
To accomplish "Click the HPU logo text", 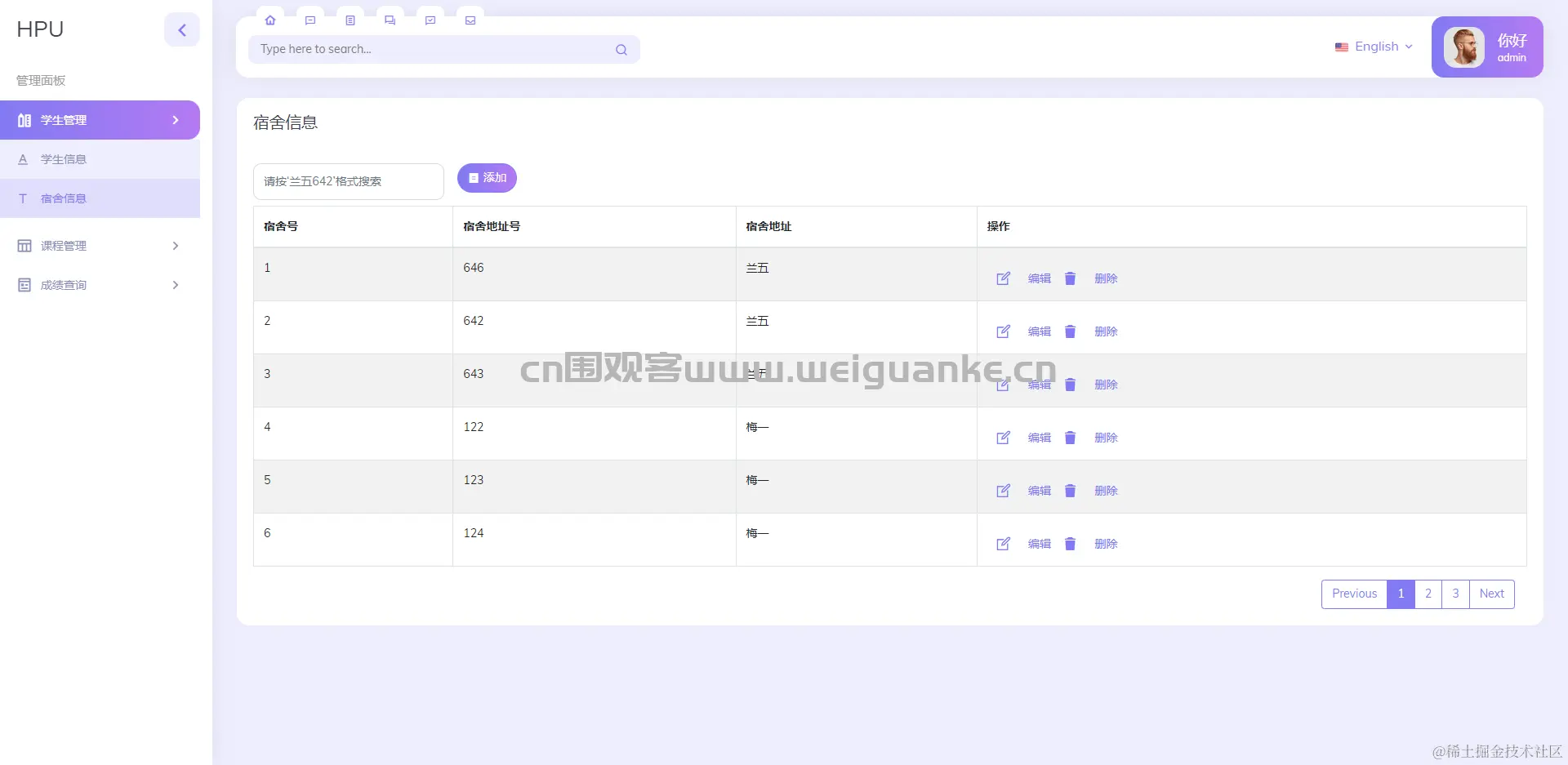I will [40, 29].
